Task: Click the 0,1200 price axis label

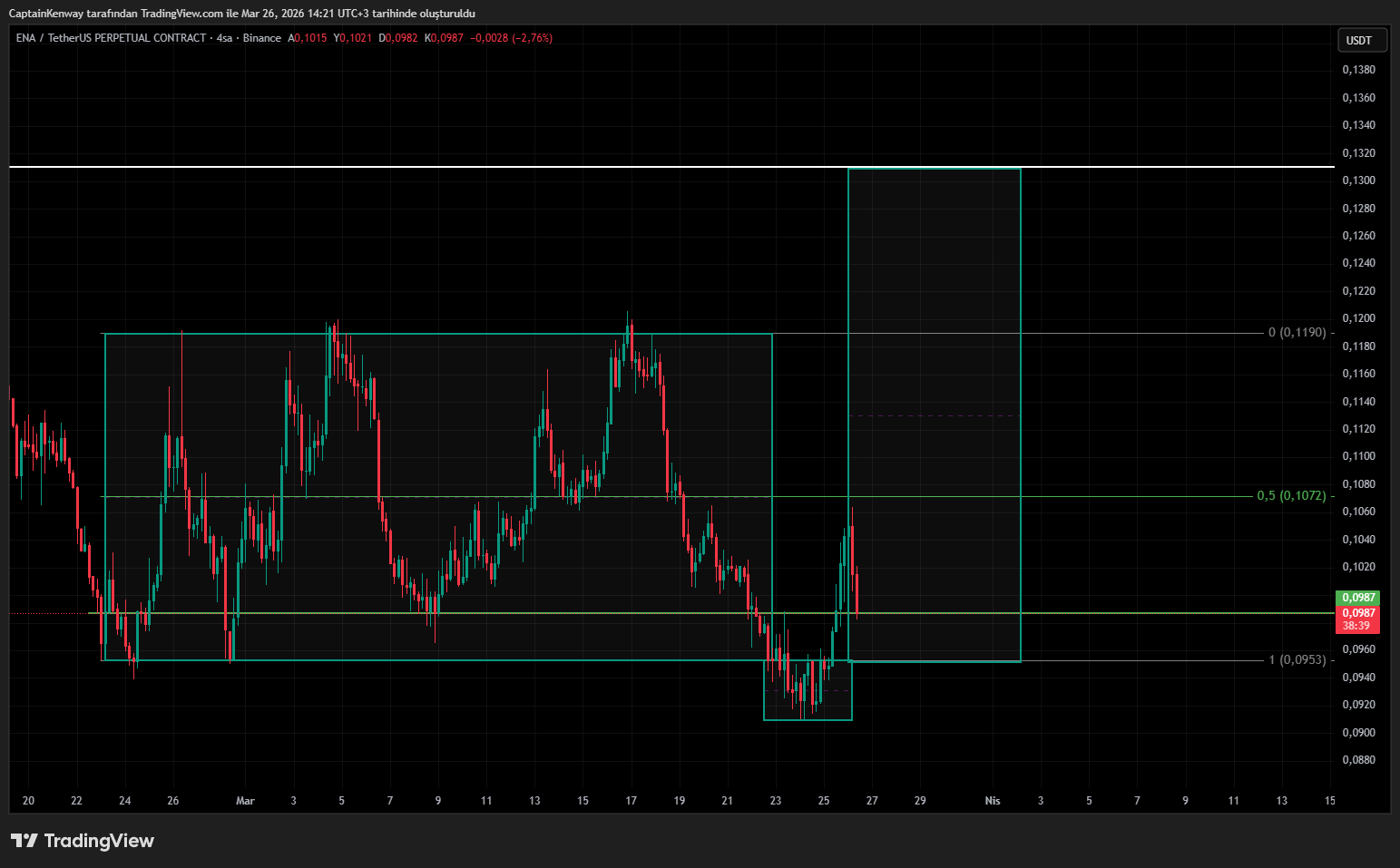Action: pyautogui.click(x=1358, y=318)
